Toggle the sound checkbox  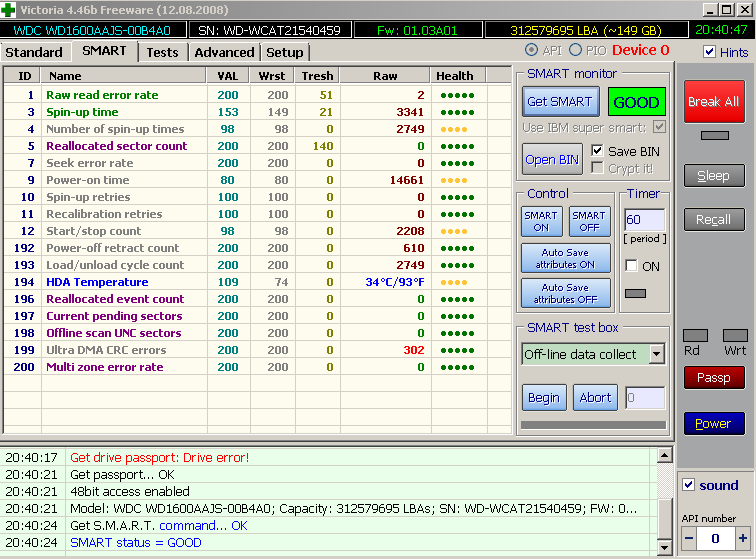click(688, 485)
